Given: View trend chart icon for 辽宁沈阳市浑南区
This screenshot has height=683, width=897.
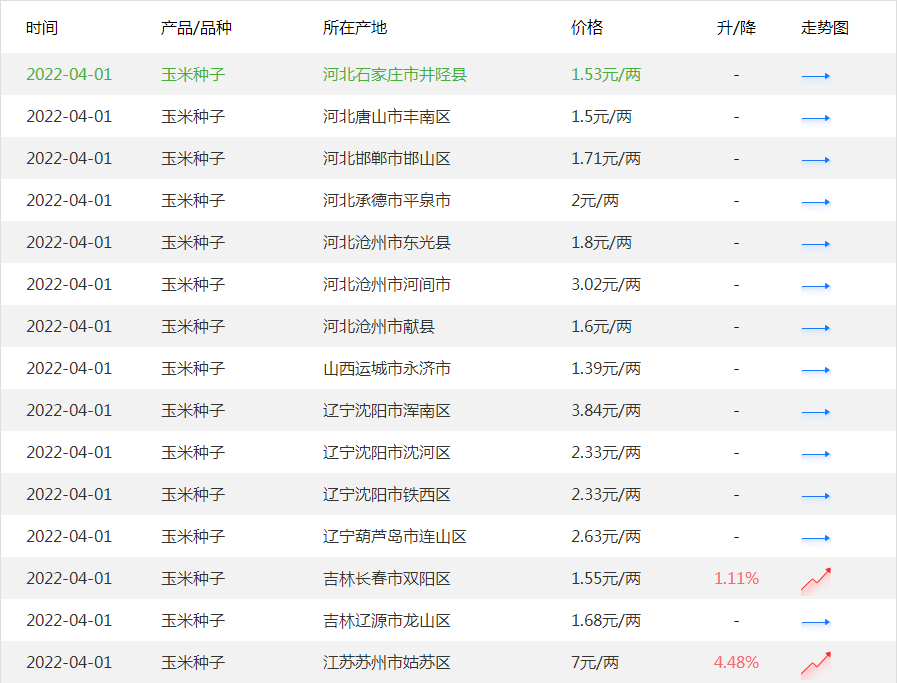Looking at the screenshot, I should point(817,410).
